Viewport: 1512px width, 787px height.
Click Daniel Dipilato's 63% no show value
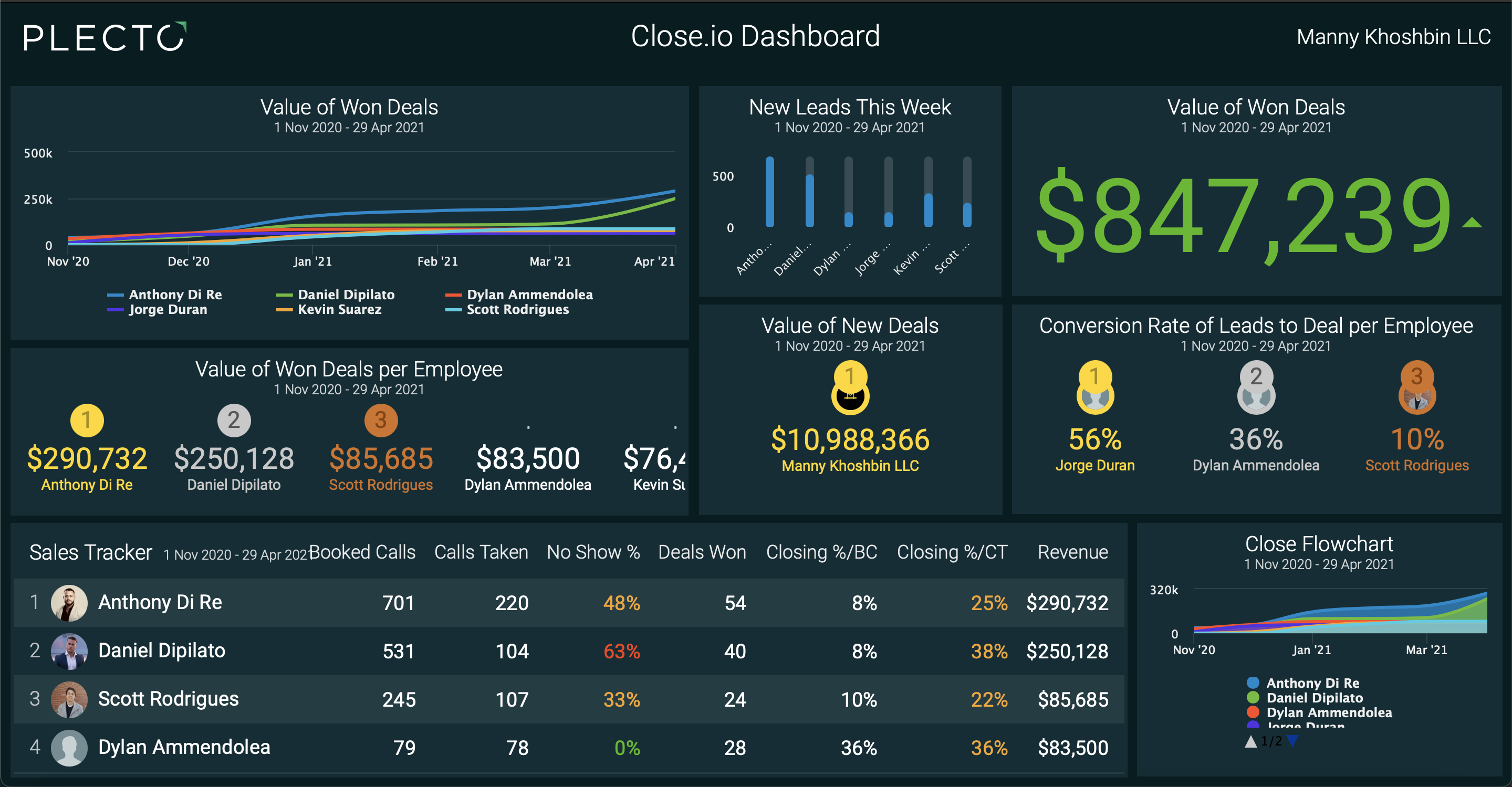click(622, 652)
